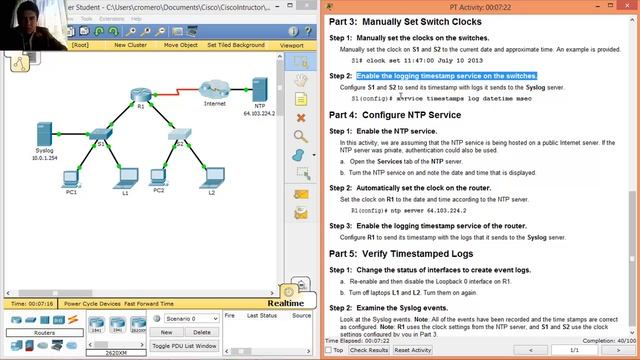The image size is (640, 360).
Task: Select R1 router in the topology
Action: pyautogui.click(x=141, y=95)
